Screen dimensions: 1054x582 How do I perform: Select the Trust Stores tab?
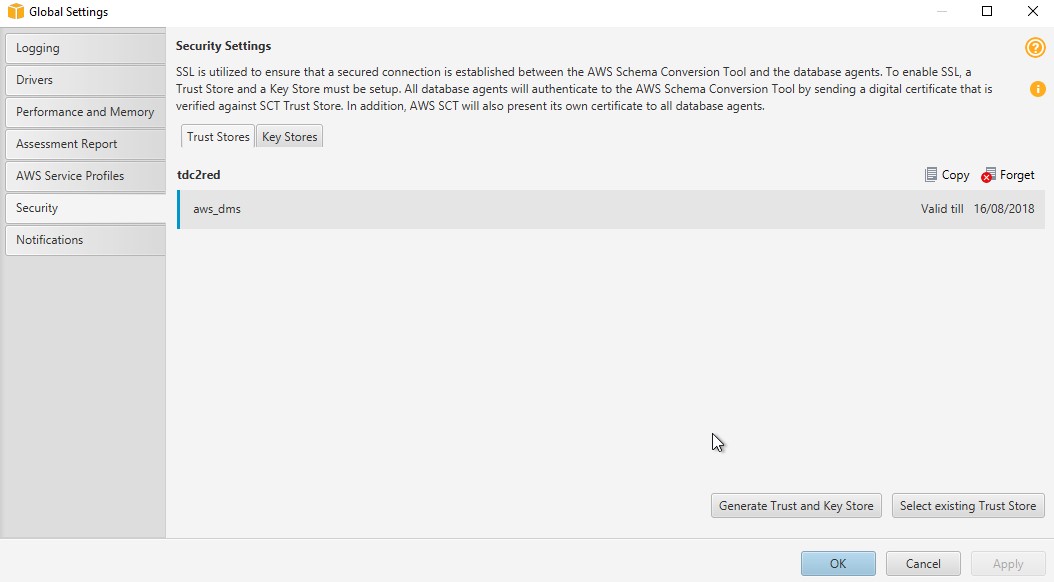coord(218,136)
